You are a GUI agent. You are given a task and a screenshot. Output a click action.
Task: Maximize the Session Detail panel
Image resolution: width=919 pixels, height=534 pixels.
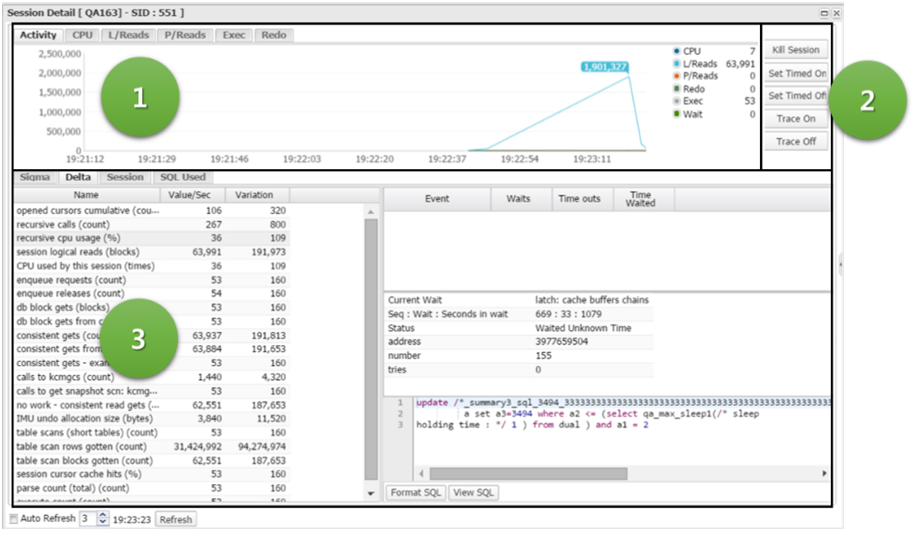tap(824, 13)
